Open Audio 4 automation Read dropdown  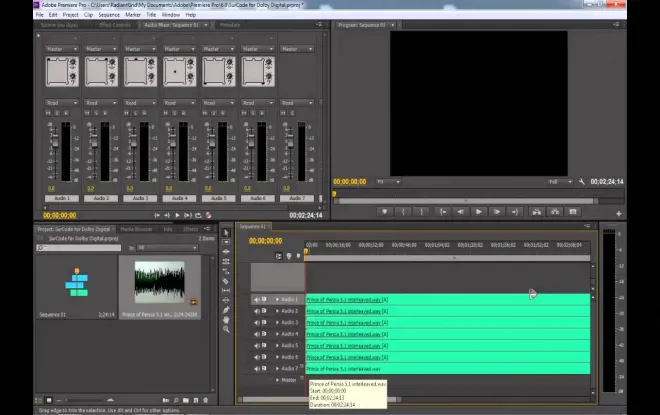[x=179, y=103]
